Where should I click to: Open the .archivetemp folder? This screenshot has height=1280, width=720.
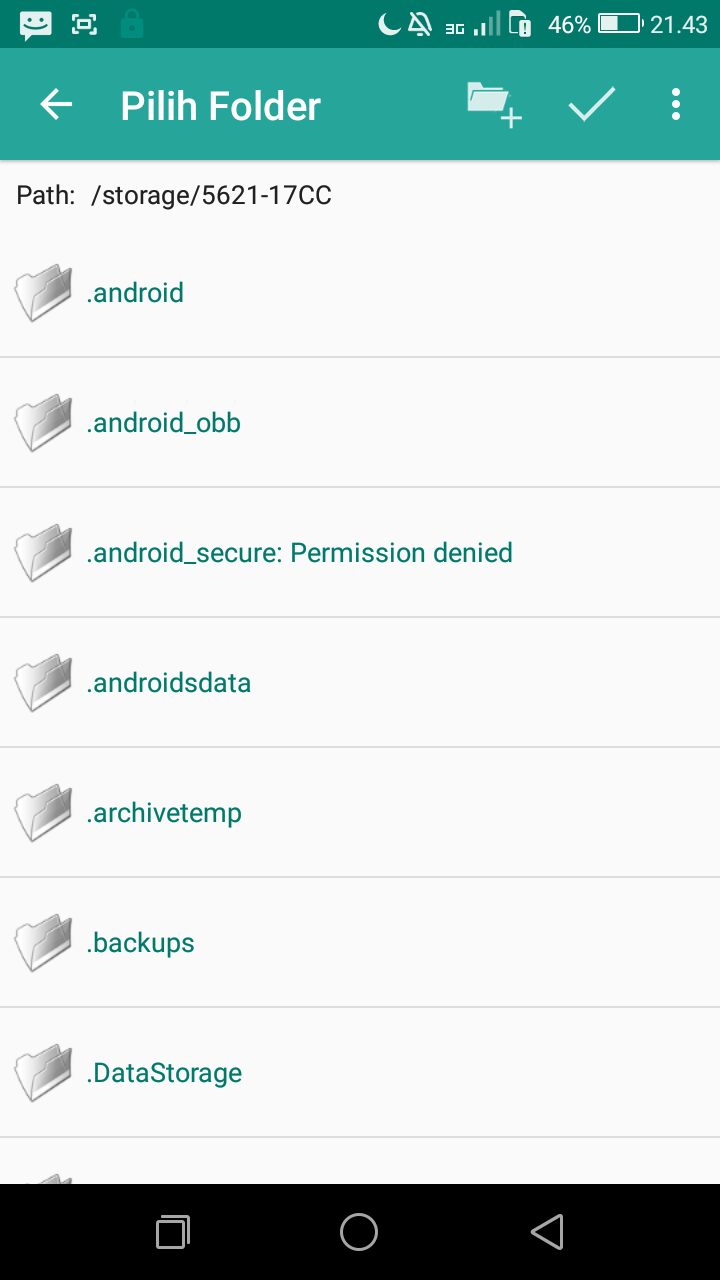pyautogui.click(x=164, y=813)
